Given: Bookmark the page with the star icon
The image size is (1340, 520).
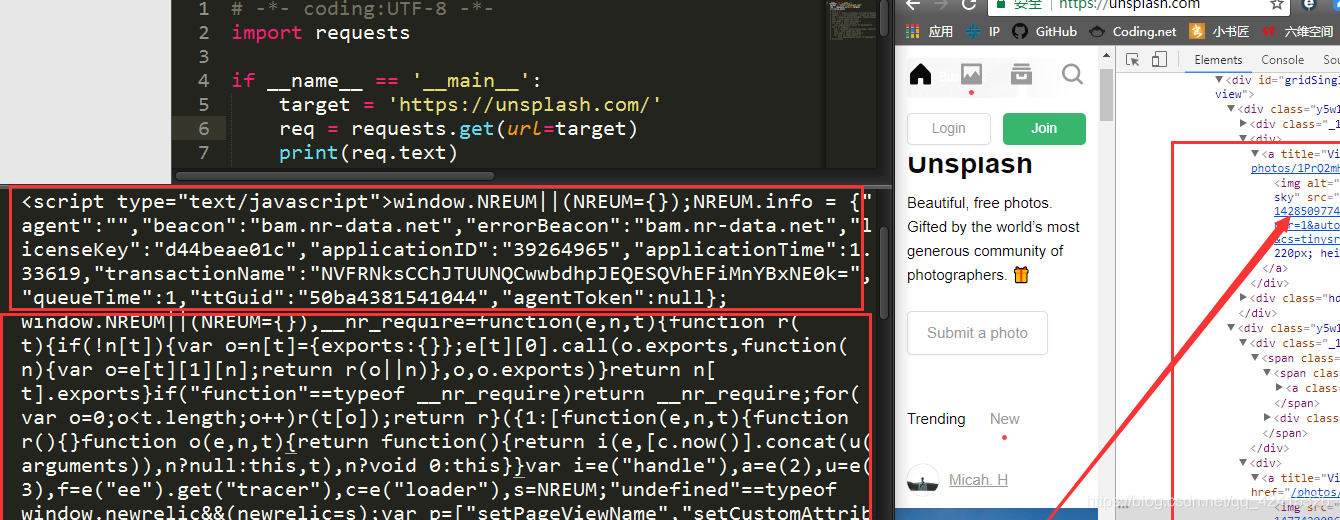Looking at the screenshot, I should coord(1277,5).
